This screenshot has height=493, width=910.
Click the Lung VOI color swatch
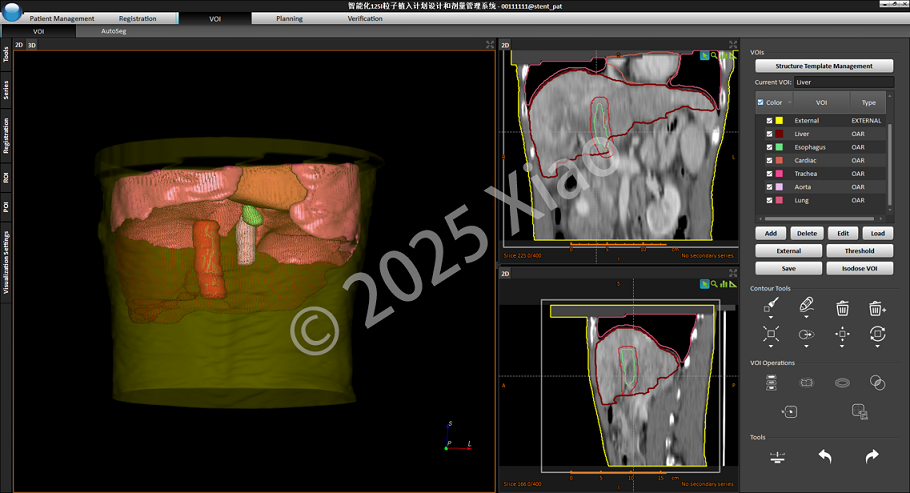(779, 200)
